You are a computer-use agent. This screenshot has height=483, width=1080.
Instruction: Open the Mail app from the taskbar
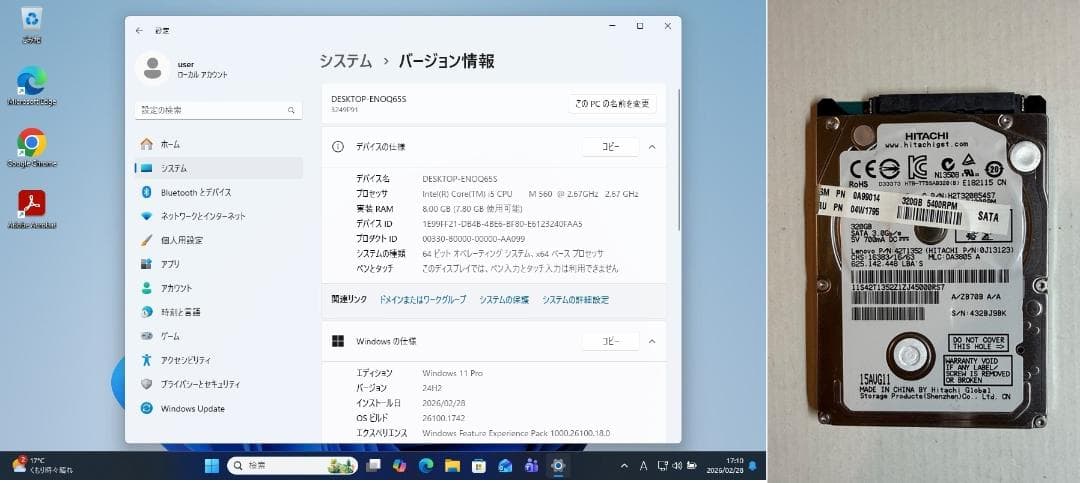pos(505,466)
